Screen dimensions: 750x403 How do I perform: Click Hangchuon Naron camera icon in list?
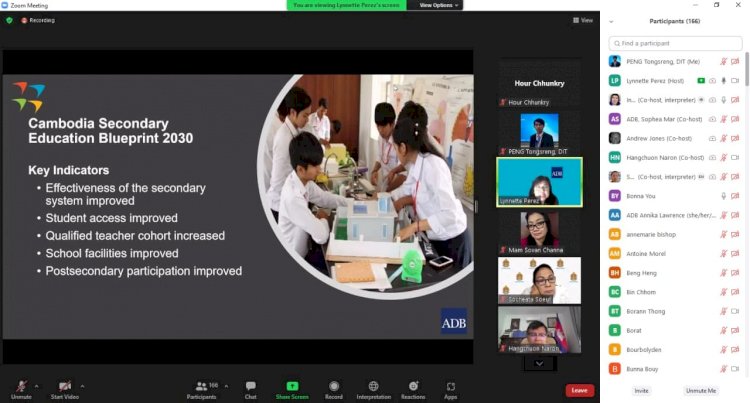(x=735, y=157)
